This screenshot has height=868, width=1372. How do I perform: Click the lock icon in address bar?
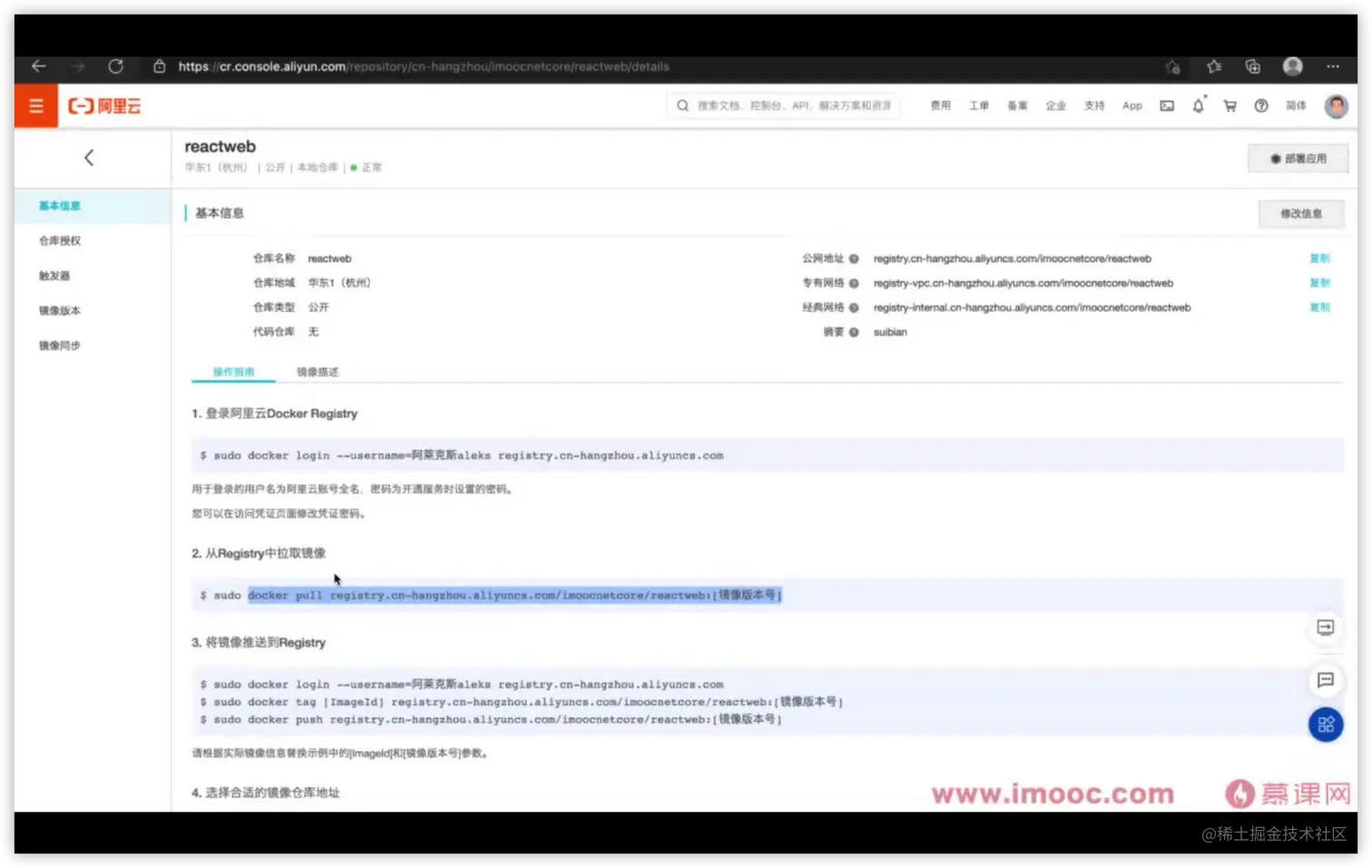(160, 66)
